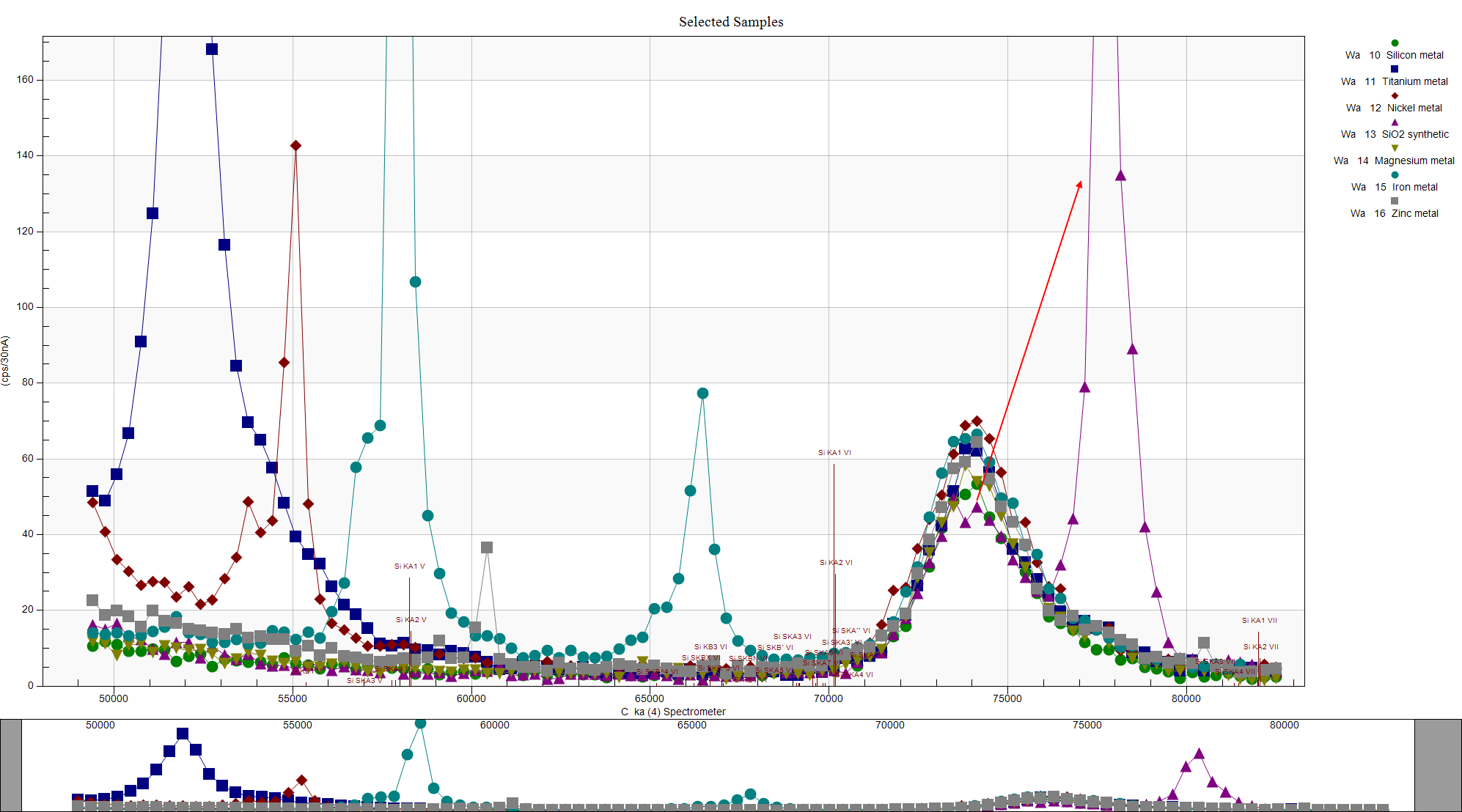Click the right gray handle of range navigator

pyautogui.click(x=1437, y=765)
